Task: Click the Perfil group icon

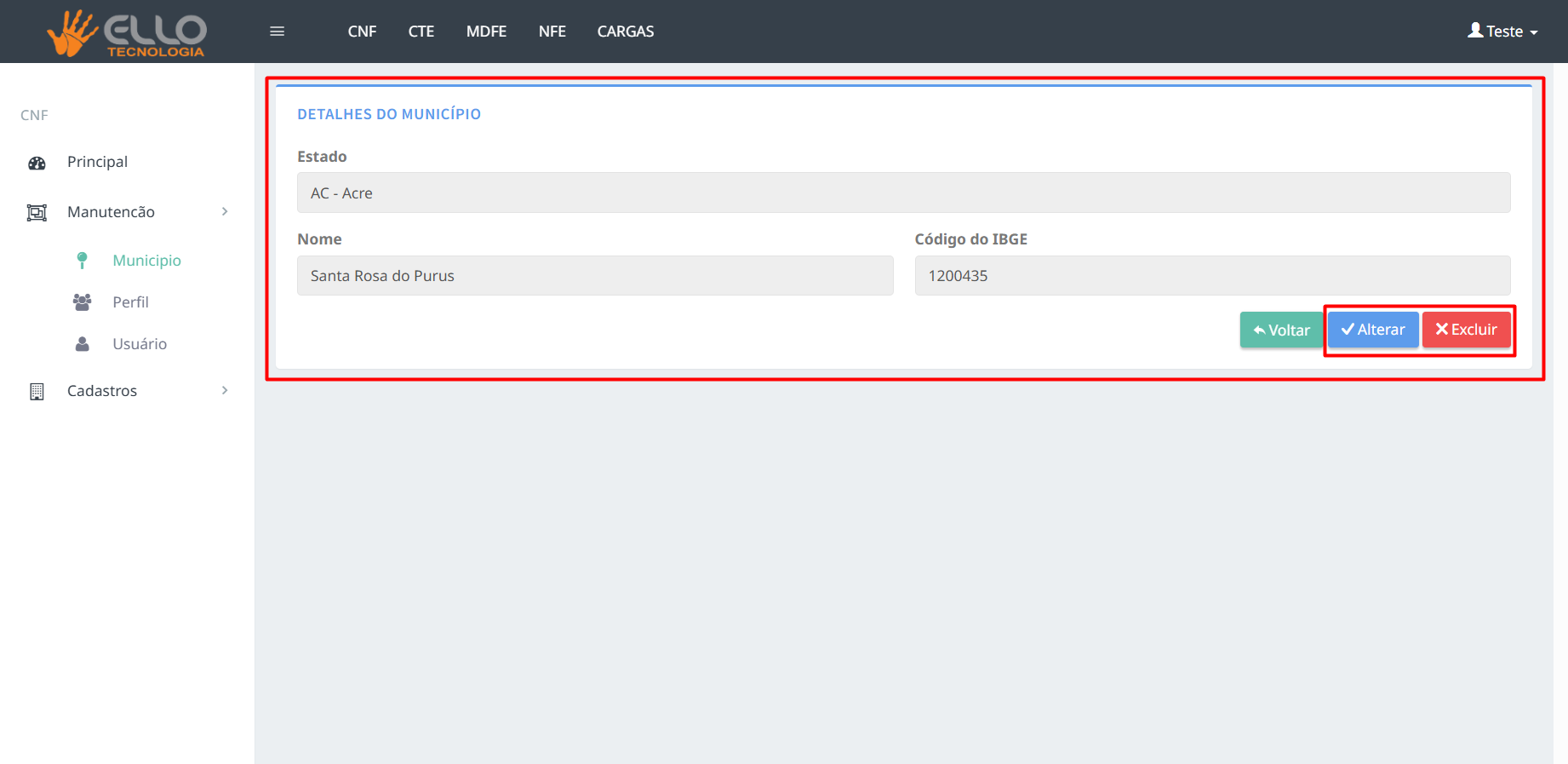Action: pyautogui.click(x=82, y=302)
